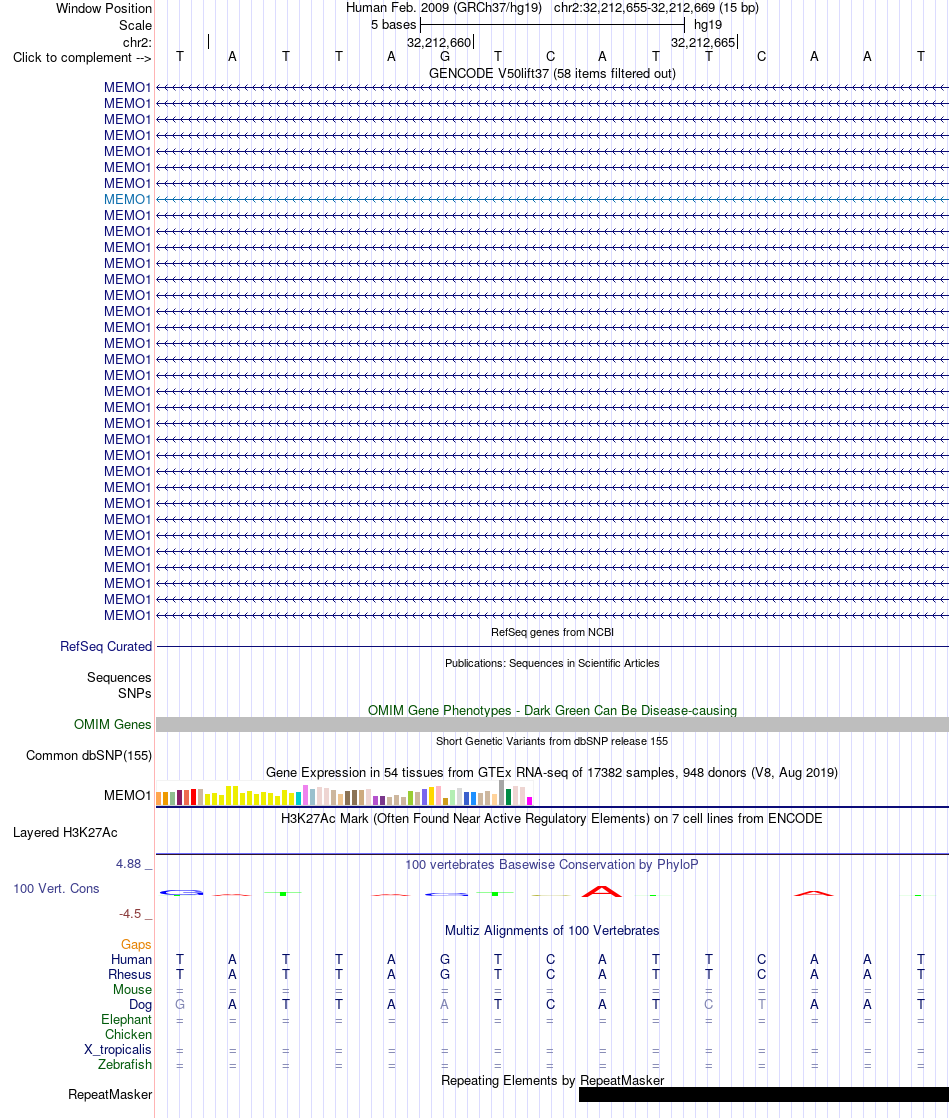Click the GTEx Gene Expression track title

(x=552, y=772)
